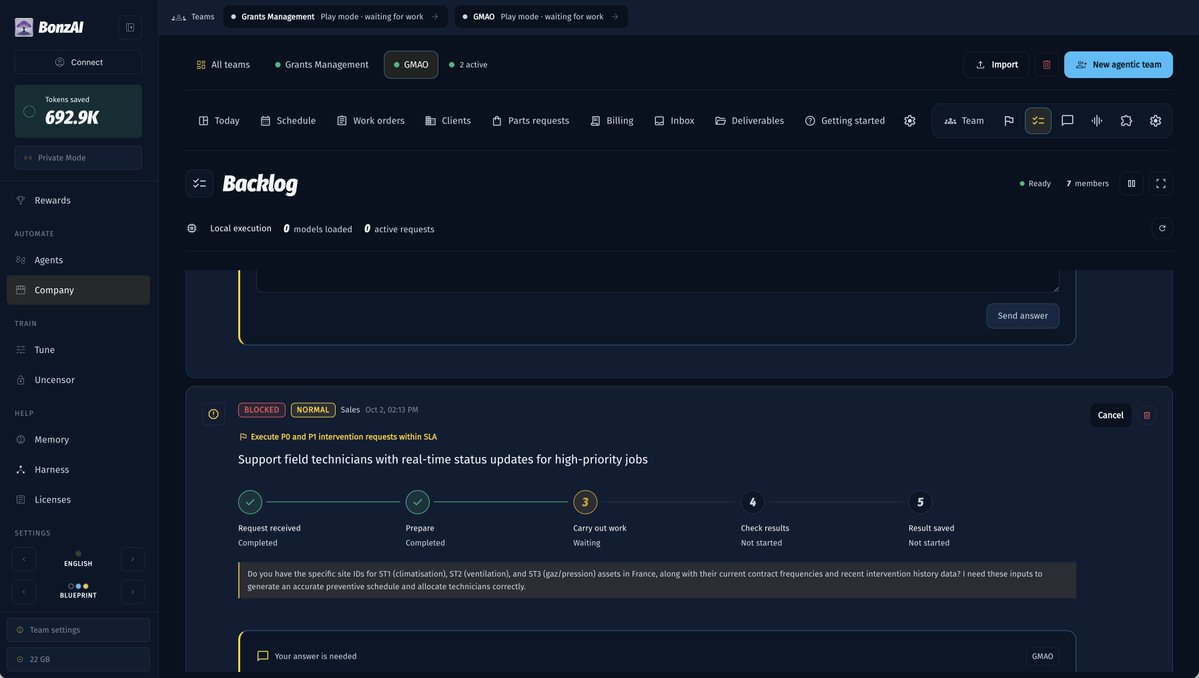Click the Send answer button
The width and height of the screenshot is (1199, 678).
coord(1022,316)
